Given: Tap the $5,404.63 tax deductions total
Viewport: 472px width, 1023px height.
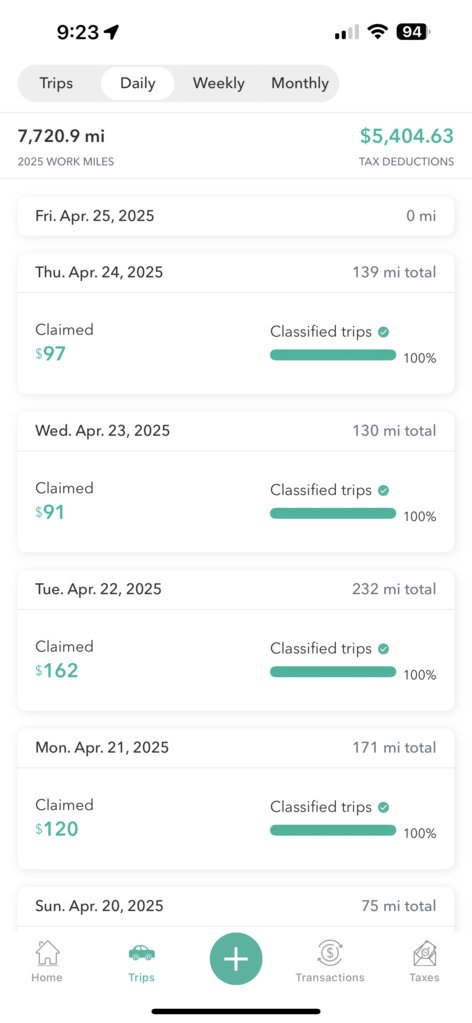Looking at the screenshot, I should (x=407, y=136).
